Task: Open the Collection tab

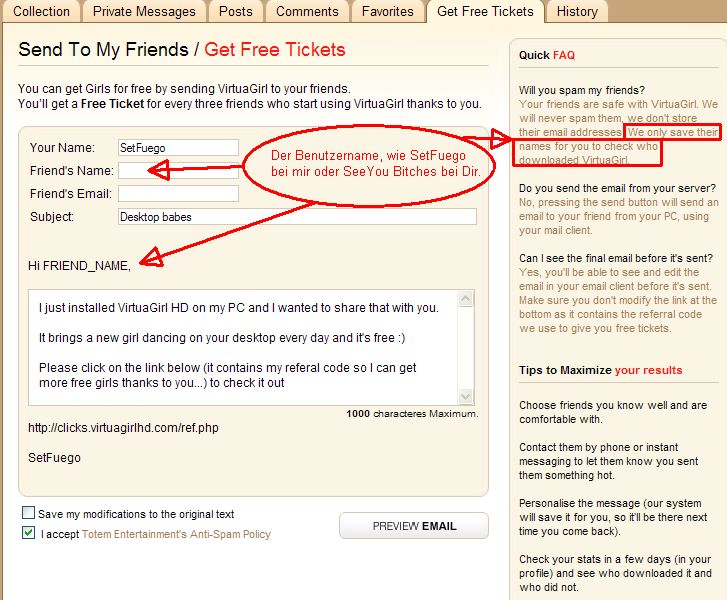Action: (x=41, y=11)
